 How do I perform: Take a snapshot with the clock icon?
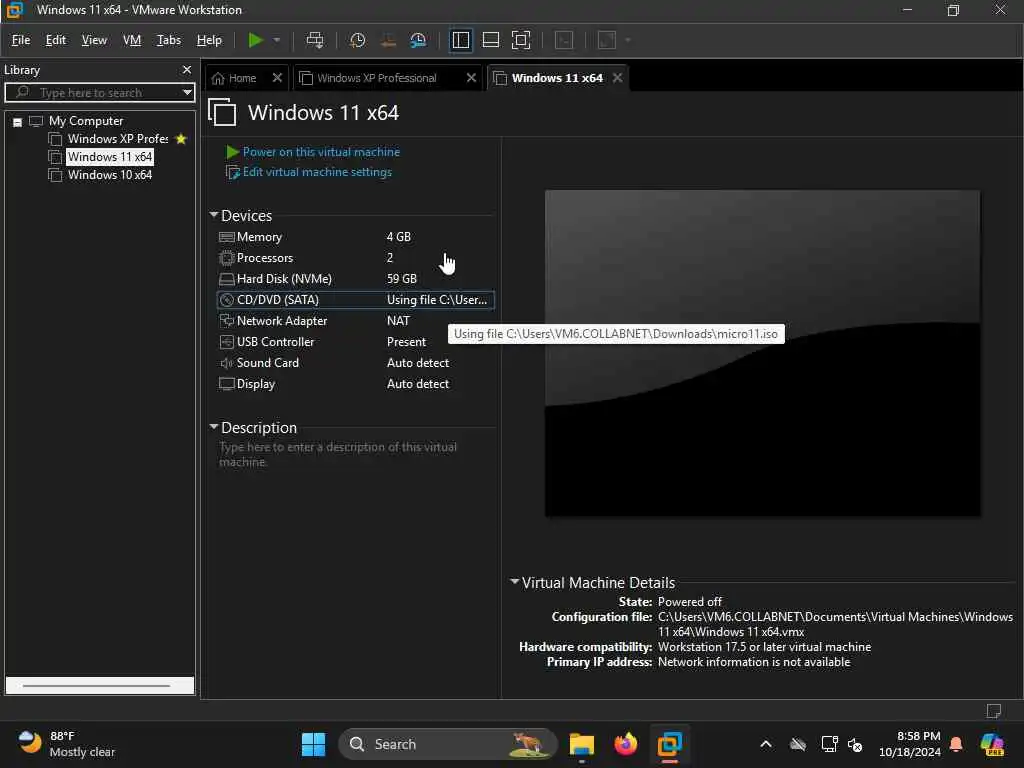coord(357,40)
